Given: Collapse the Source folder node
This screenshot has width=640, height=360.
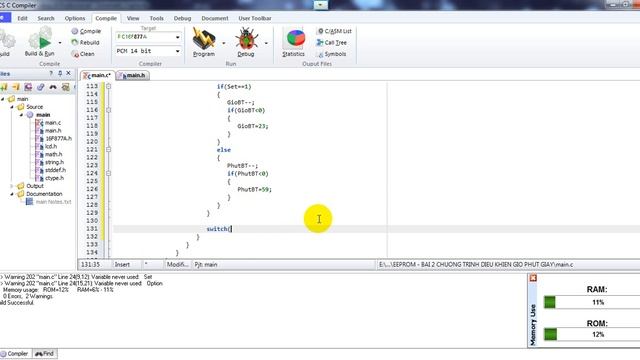Looking at the screenshot, I should point(12,107).
